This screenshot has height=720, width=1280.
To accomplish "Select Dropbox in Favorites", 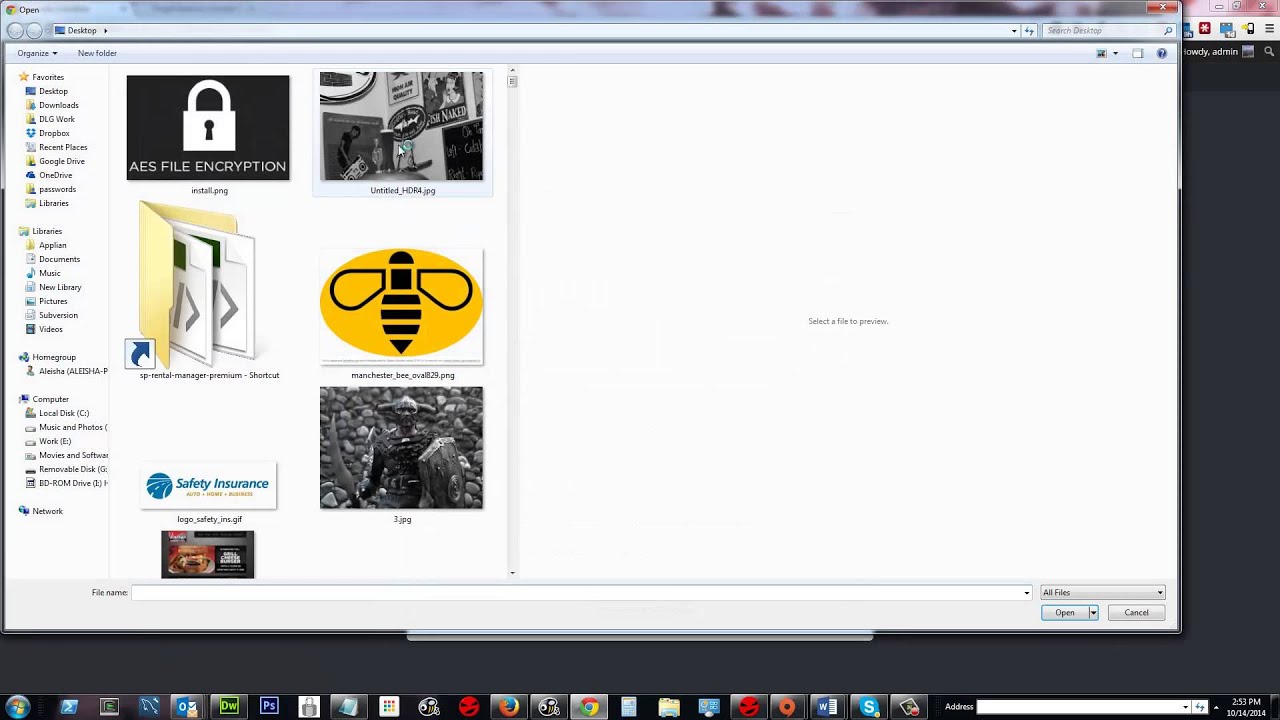I will [x=54, y=133].
